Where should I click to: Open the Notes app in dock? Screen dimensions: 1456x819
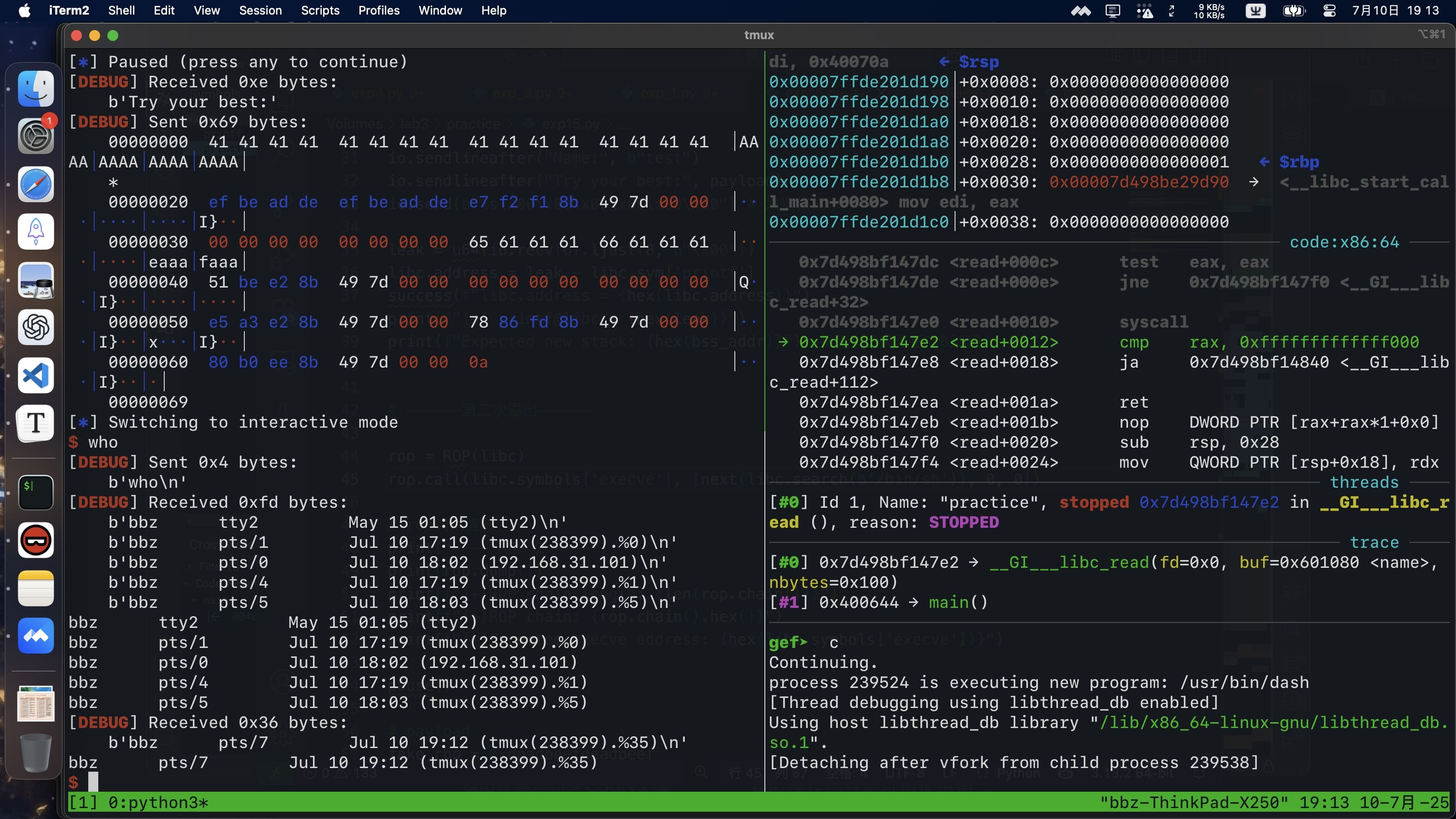coord(35,588)
